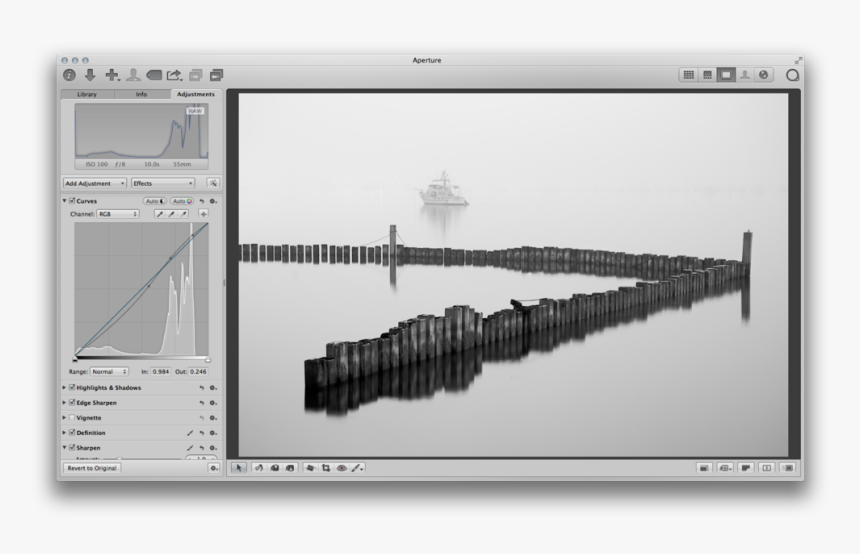
Task: Switch to Browser grid view icon
Action: point(689,75)
